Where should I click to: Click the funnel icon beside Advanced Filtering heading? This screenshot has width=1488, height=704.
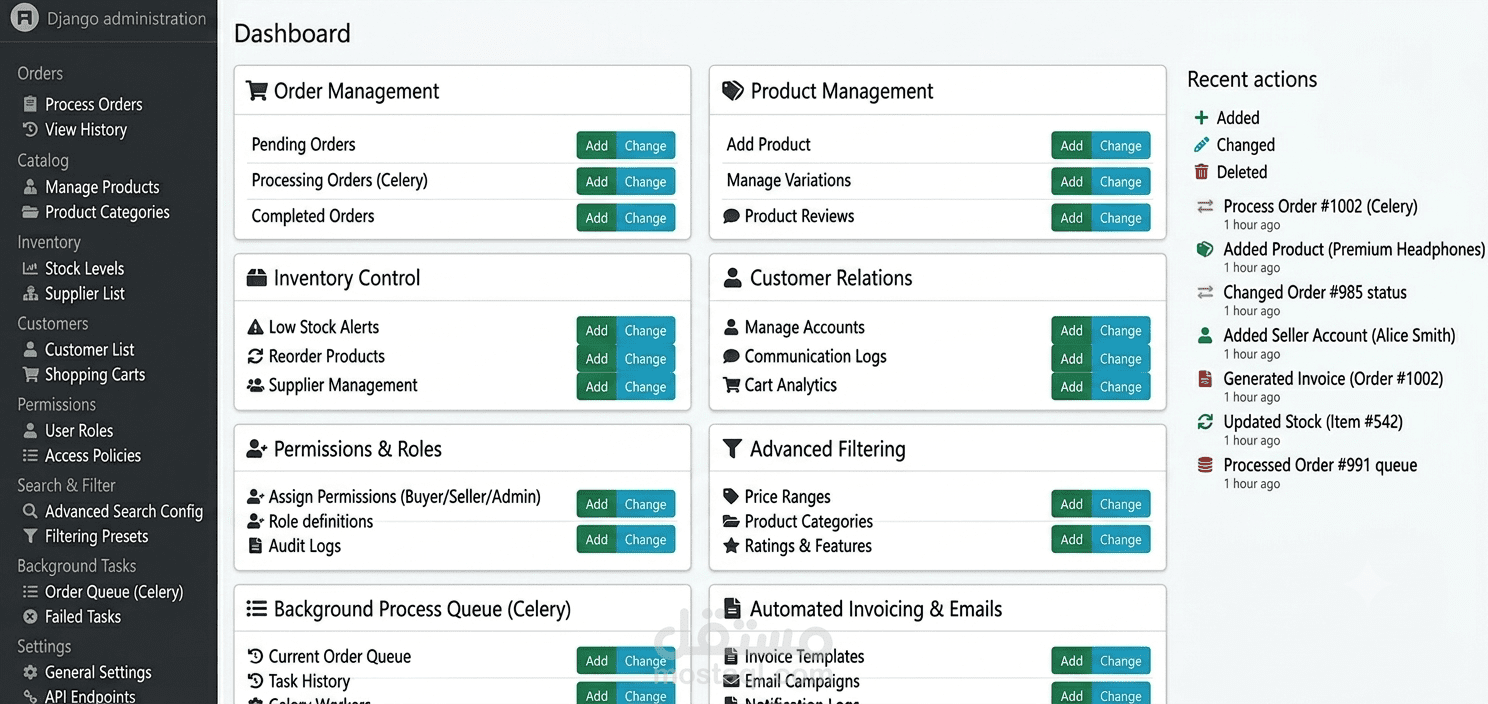pyautogui.click(x=732, y=449)
